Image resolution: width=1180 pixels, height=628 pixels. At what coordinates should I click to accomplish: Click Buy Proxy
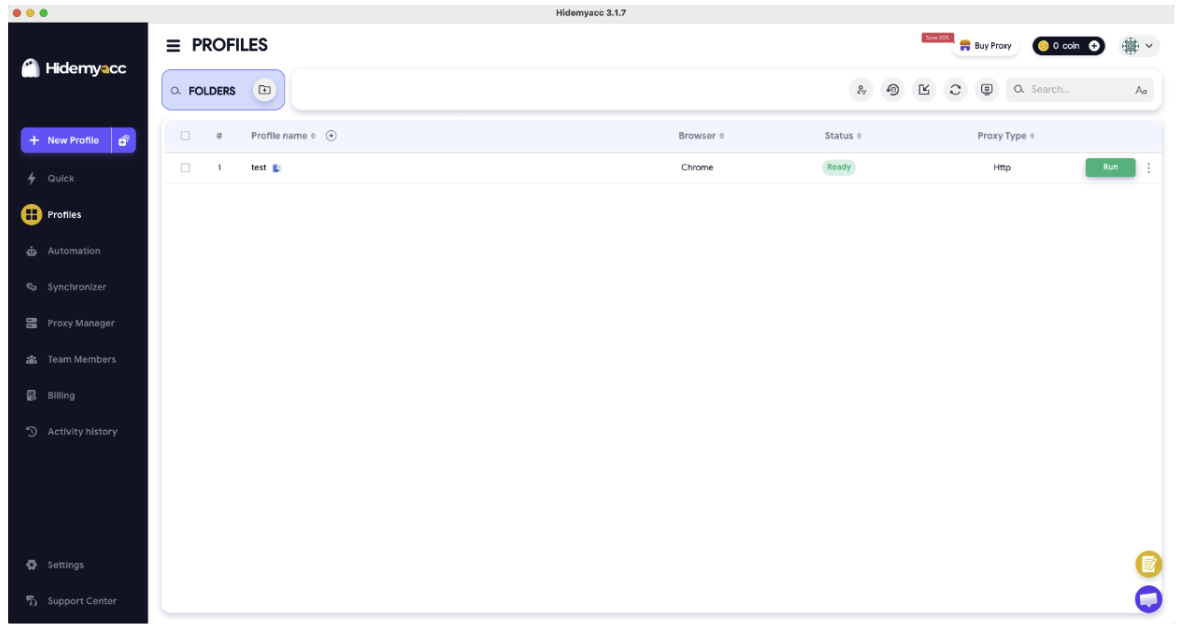pyautogui.click(x=985, y=46)
